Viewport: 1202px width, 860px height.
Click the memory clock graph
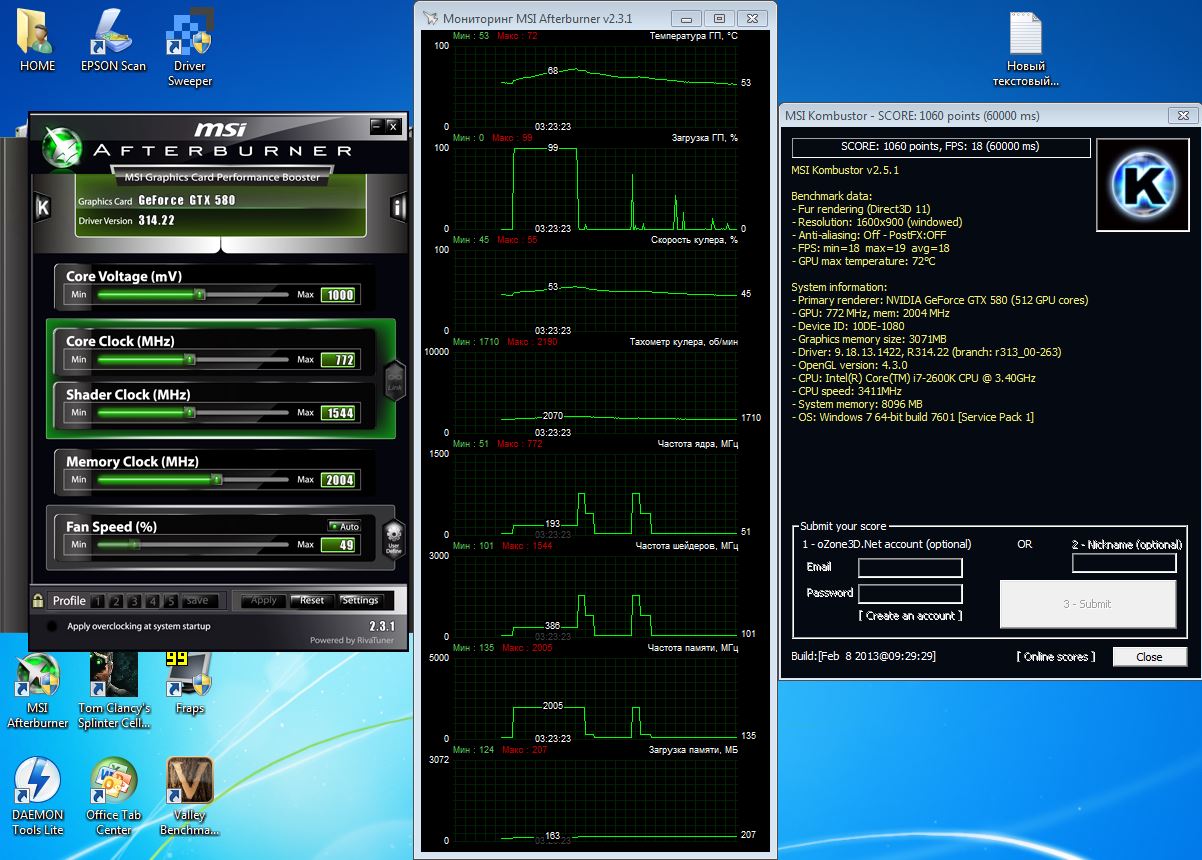(594, 698)
